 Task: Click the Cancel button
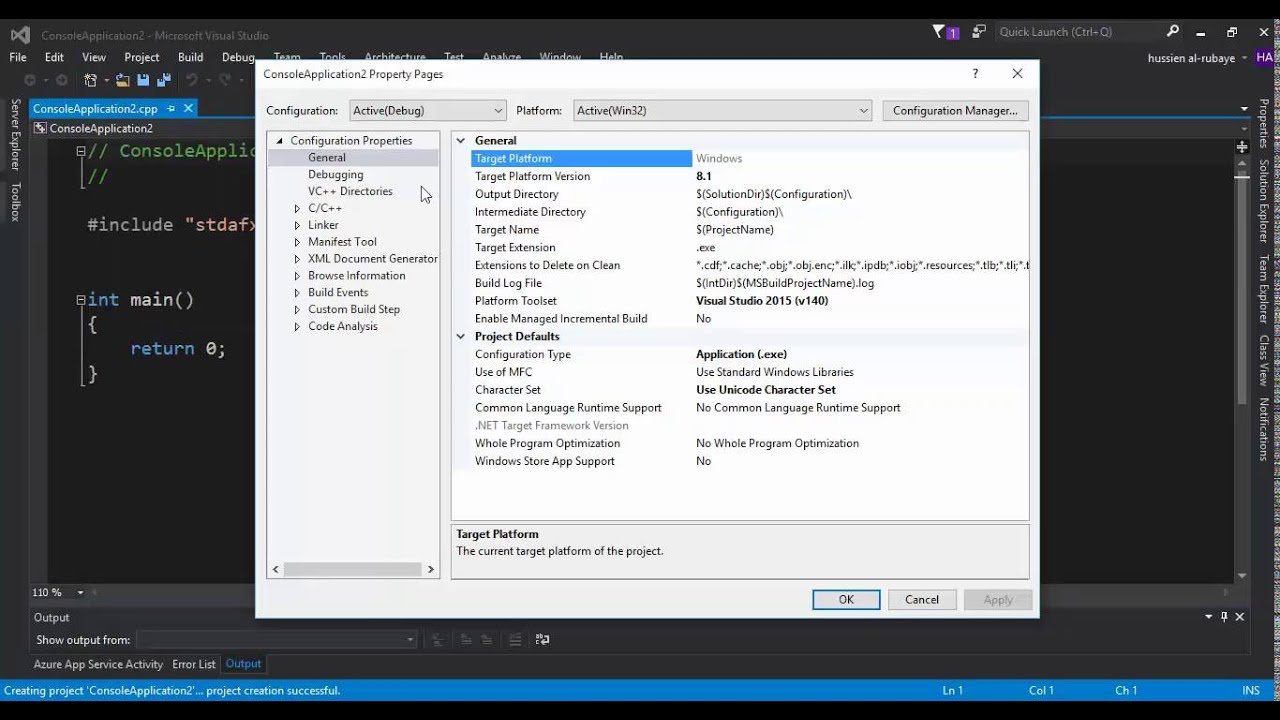(x=922, y=600)
